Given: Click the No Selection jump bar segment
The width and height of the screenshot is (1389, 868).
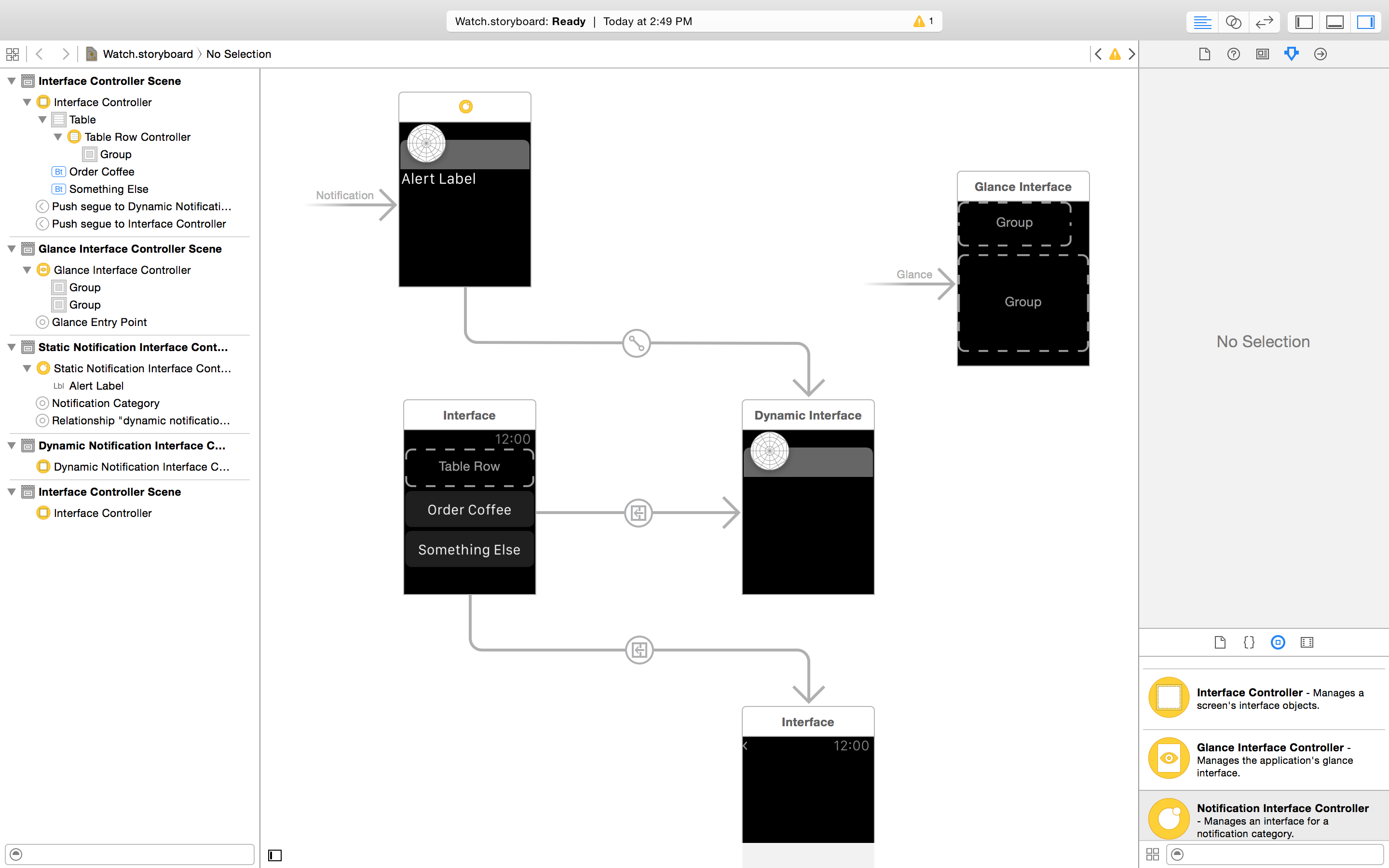Looking at the screenshot, I should (238, 54).
